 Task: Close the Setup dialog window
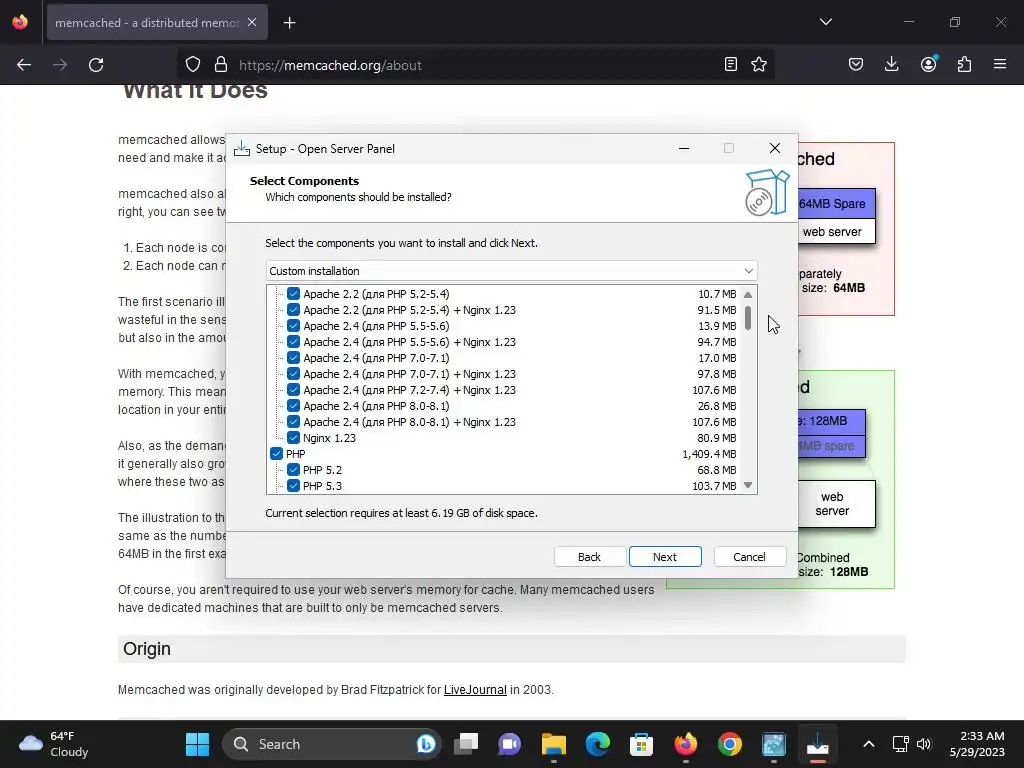pyautogui.click(x=775, y=149)
